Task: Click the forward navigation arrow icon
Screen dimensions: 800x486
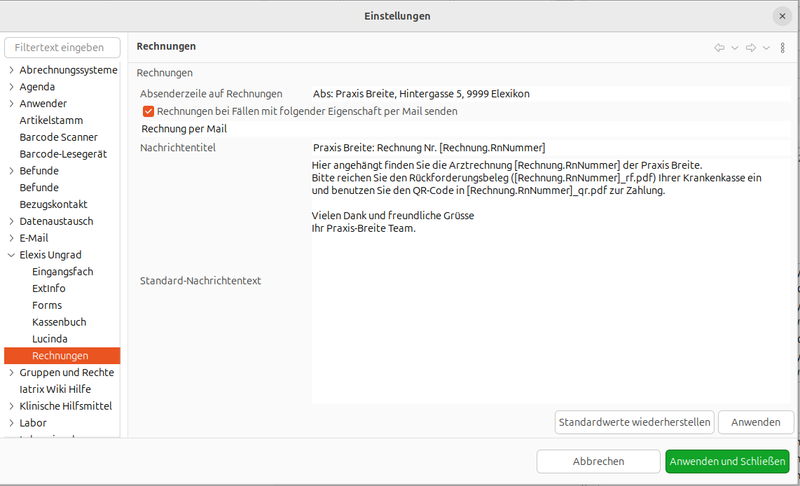Action: coord(751,47)
